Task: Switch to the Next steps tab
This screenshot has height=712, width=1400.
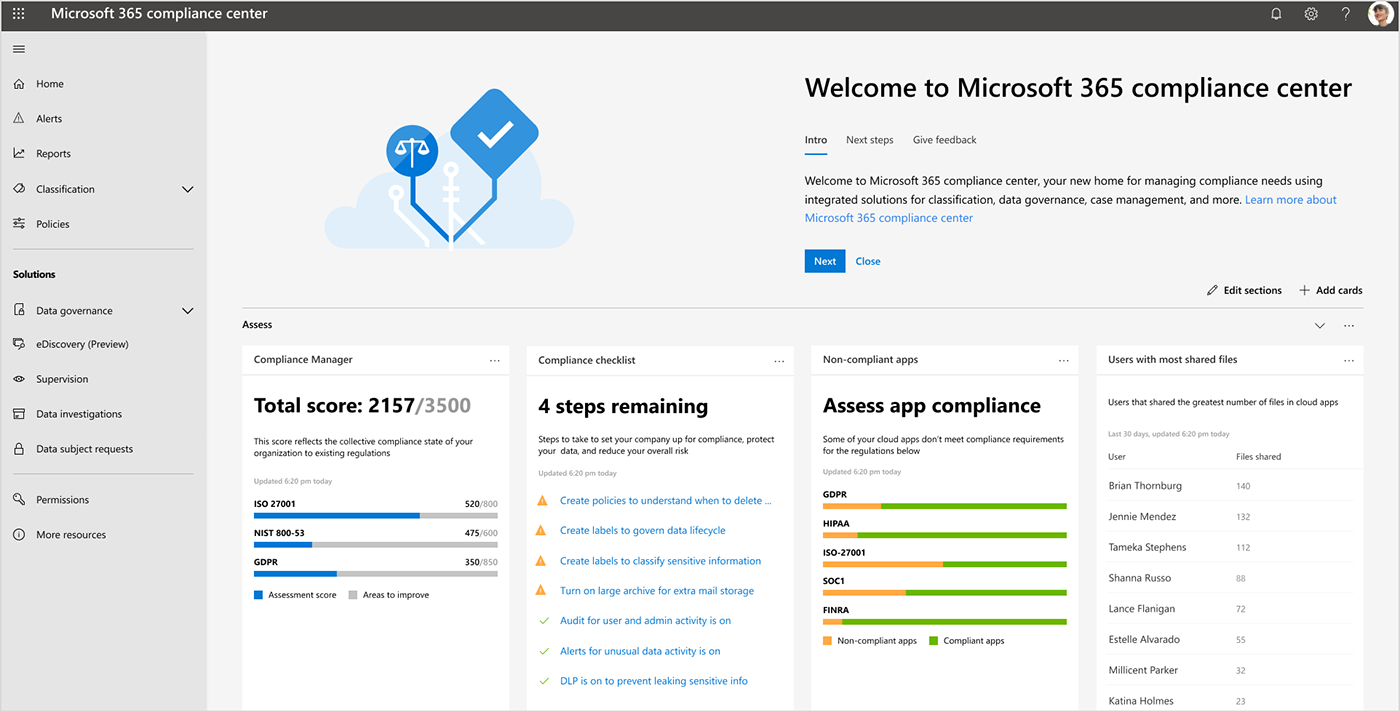Action: click(869, 140)
